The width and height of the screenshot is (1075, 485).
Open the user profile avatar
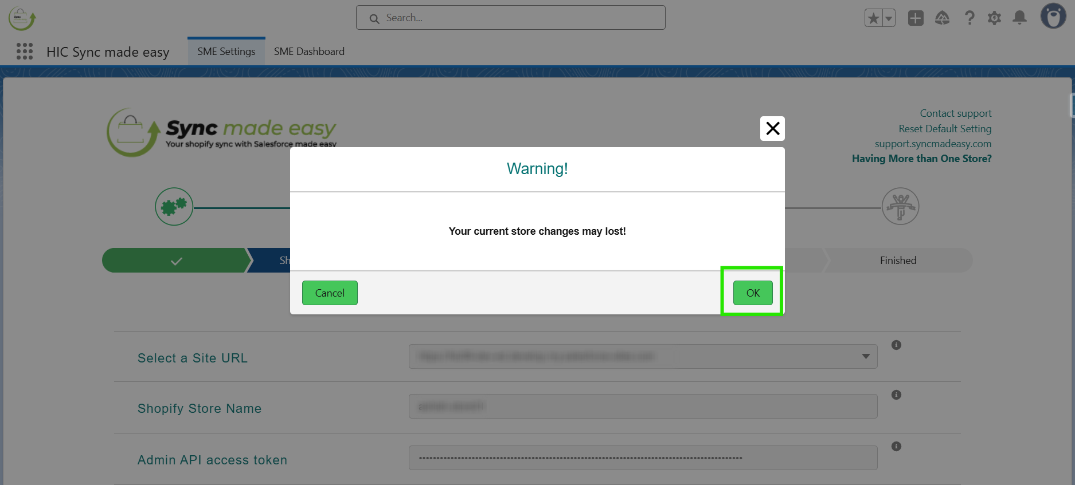(1053, 16)
